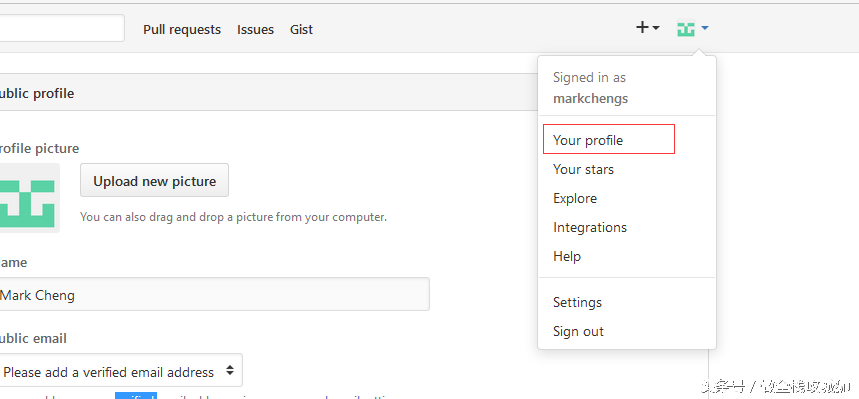Click the markchengs username text

click(590, 99)
